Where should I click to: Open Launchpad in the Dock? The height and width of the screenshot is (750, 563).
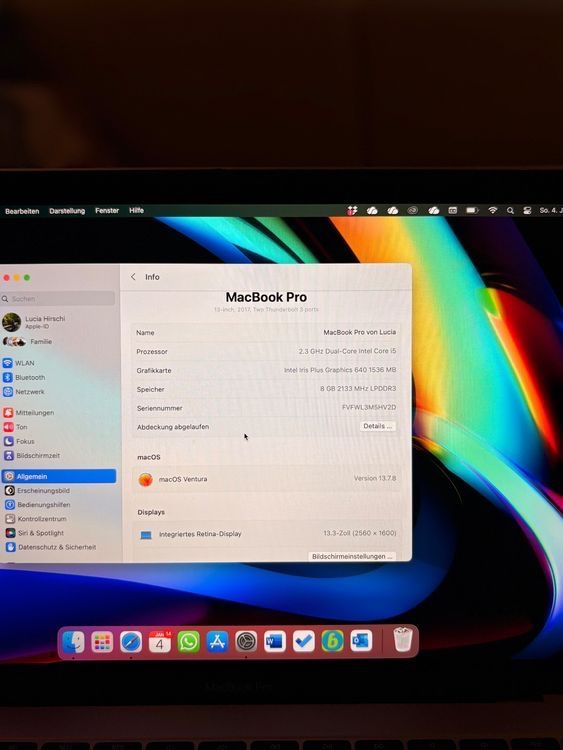pos(102,641)
